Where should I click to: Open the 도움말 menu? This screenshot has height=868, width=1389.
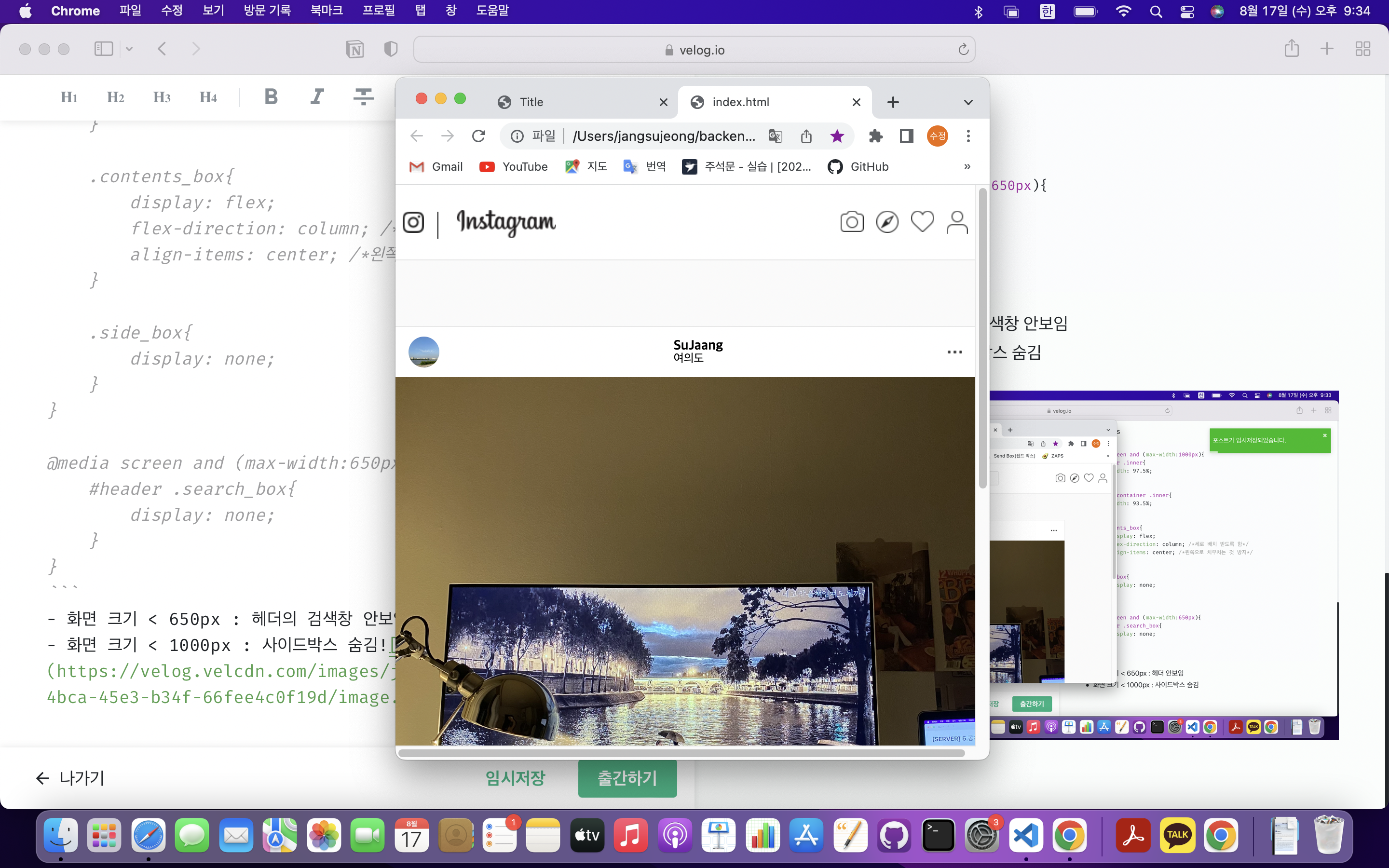(492, 11)
